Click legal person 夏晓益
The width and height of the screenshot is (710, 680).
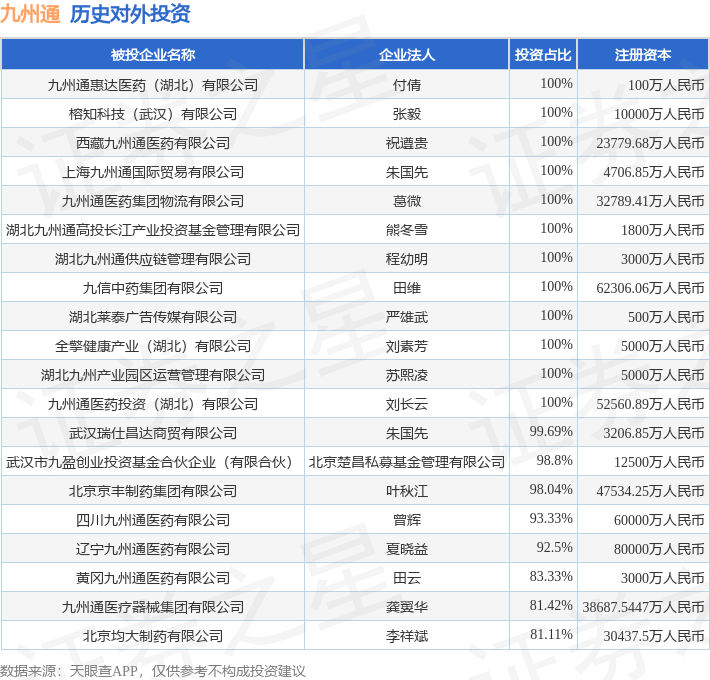pyautogui.click(x=407, y=548)
